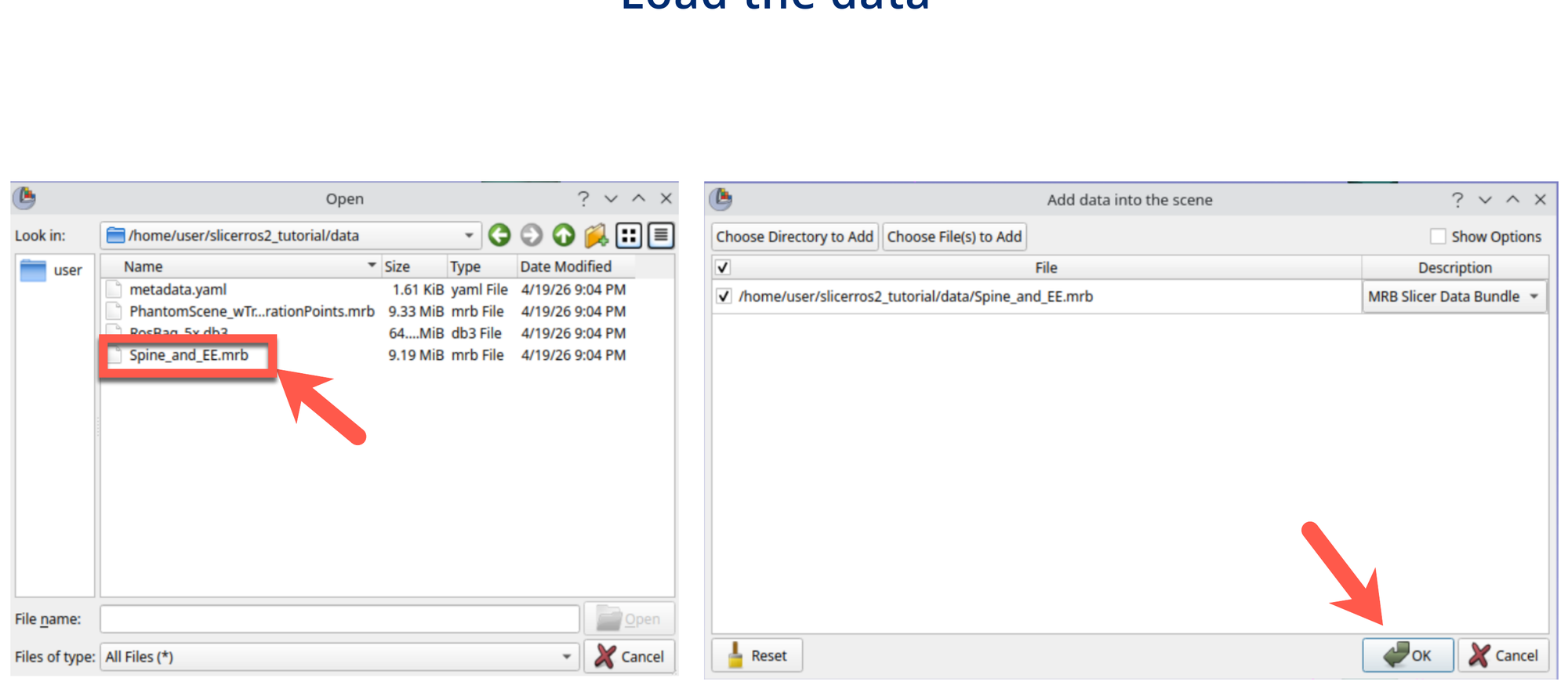
Task: Click the Slicer logo in Add data title bar
Action: point(721,199)
